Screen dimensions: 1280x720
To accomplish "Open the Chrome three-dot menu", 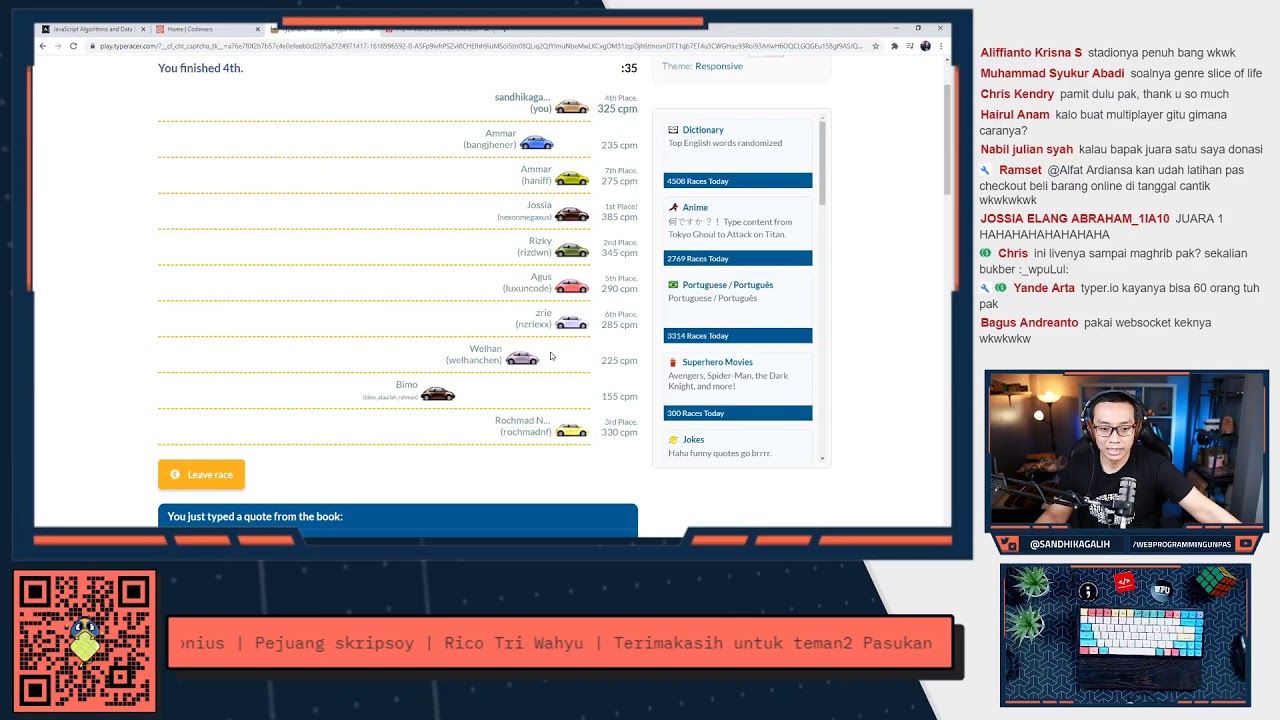I will pos(941,46).
